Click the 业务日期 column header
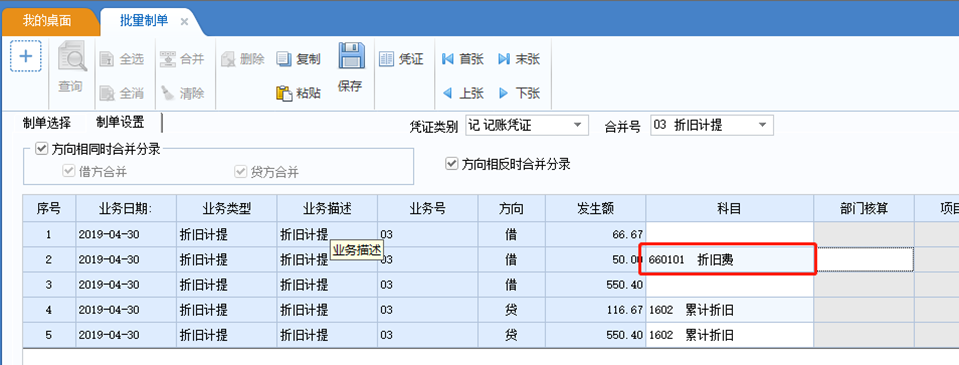The image size is (959, 365). [x=126, y=208]
